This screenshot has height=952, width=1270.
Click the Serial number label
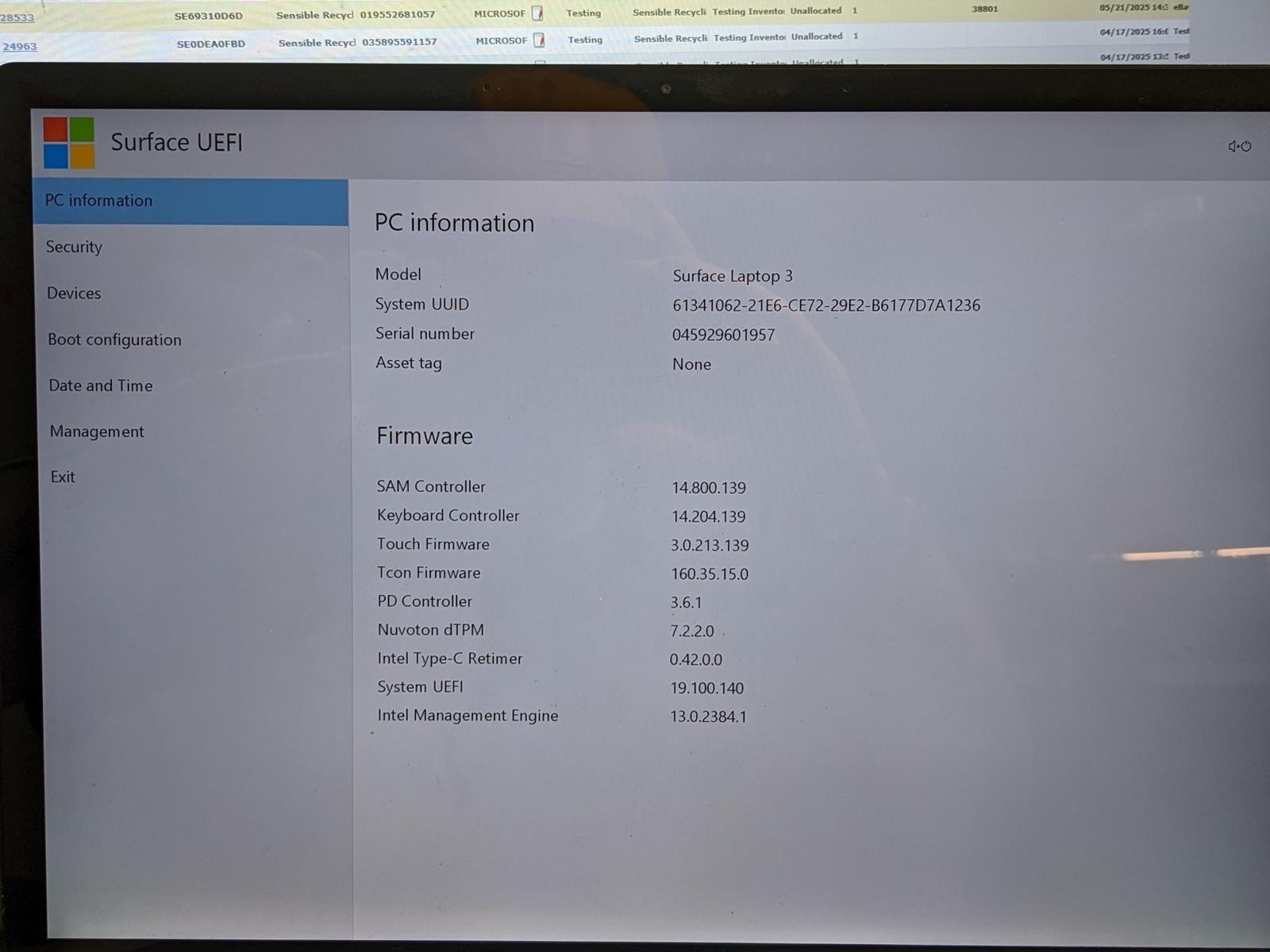tap(425, 333)
